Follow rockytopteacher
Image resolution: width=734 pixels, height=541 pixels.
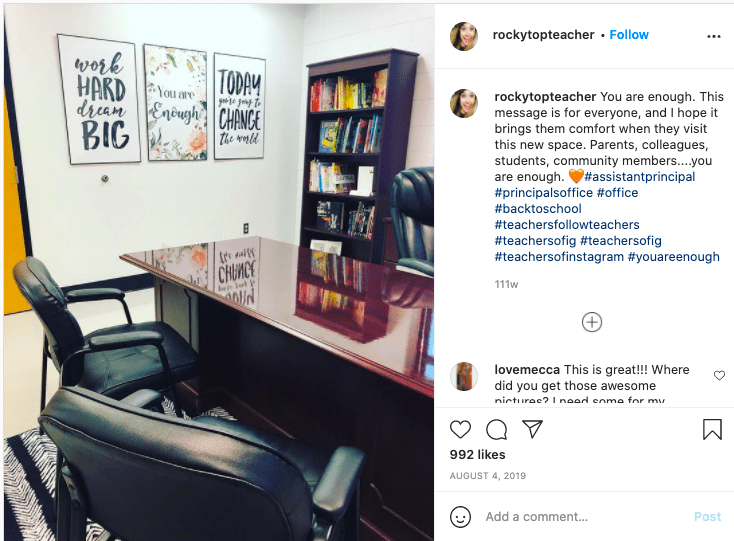coord(629,35)
